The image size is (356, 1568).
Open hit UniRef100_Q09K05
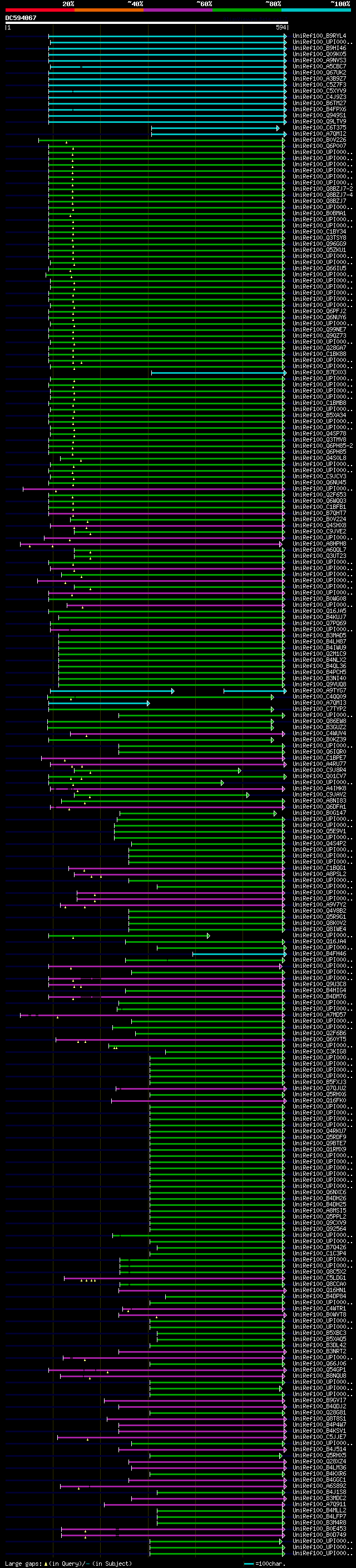319,54
